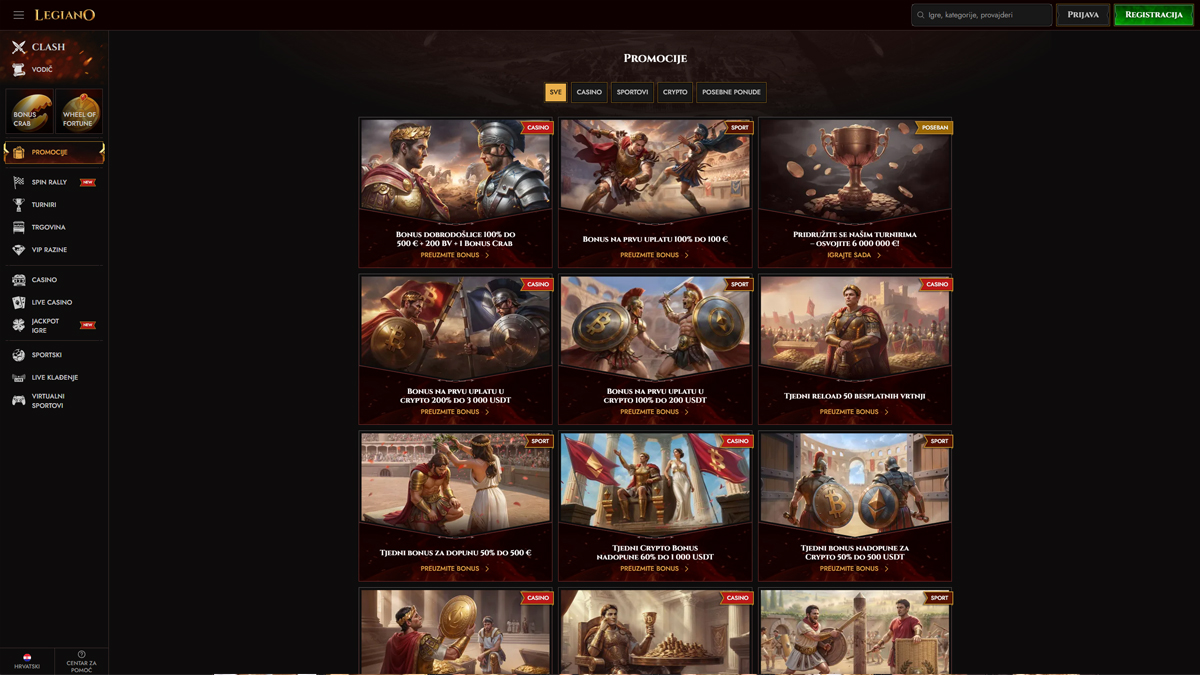Open the Wheel of Fortune icon
The image size is (1200, 675).
click(x=79, y=111)
